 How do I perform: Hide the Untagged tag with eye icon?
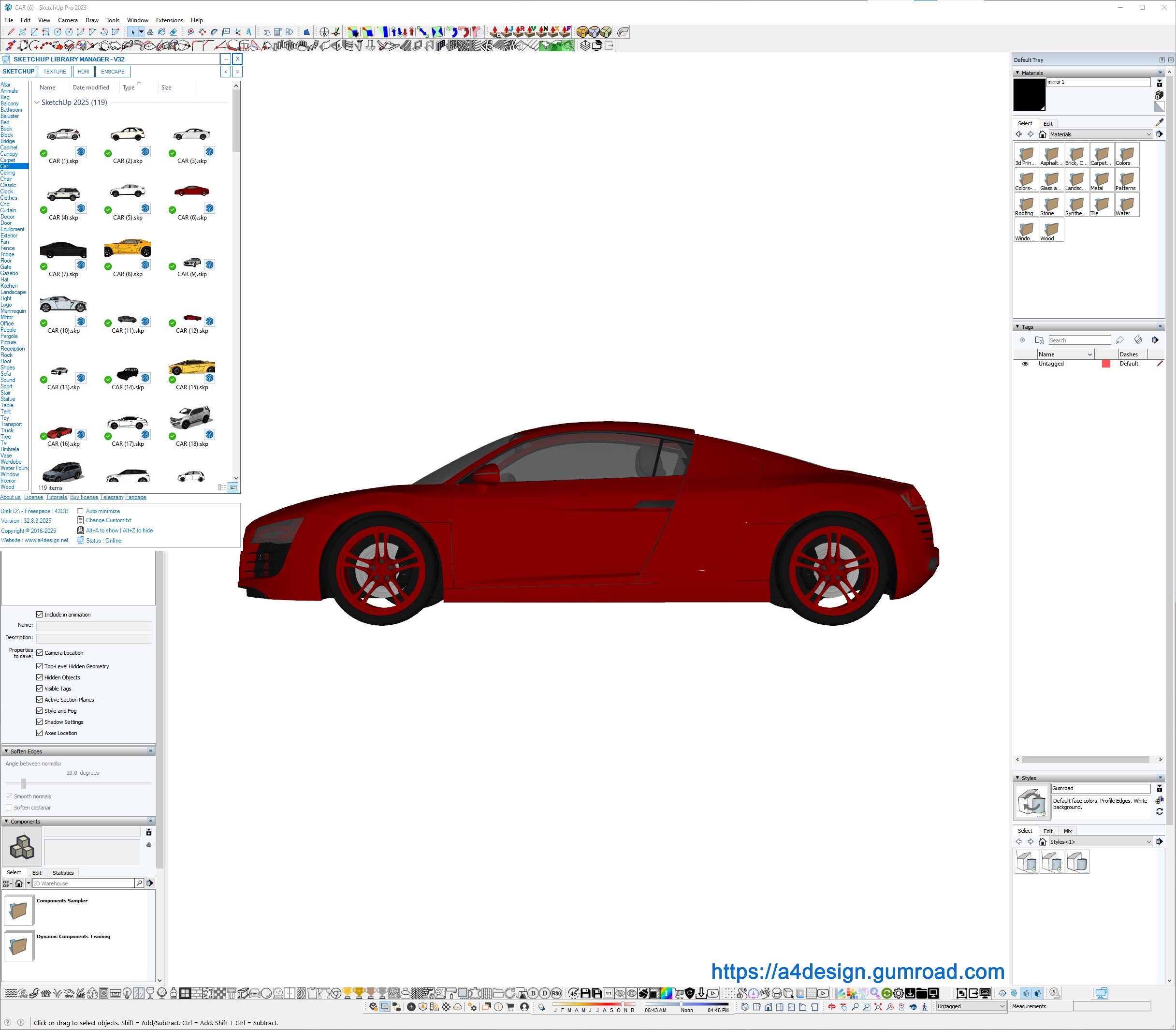[x=1025, y=364]
